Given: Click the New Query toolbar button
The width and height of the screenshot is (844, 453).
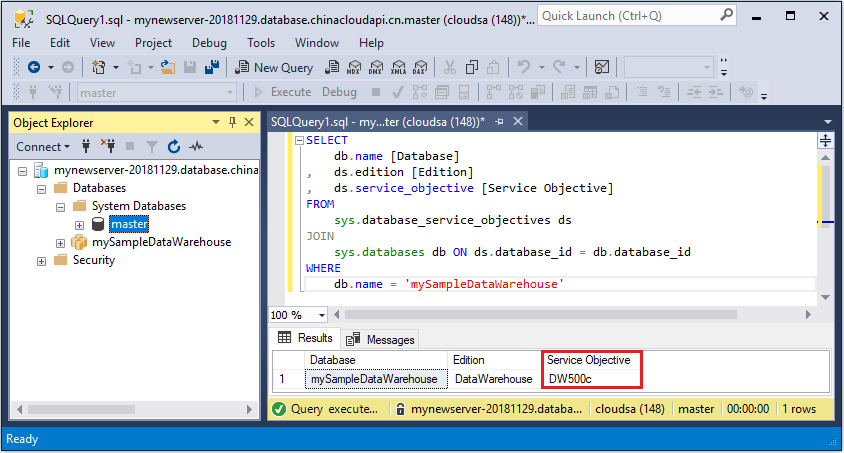Looking at the screenshot, I should click(274, 67).
